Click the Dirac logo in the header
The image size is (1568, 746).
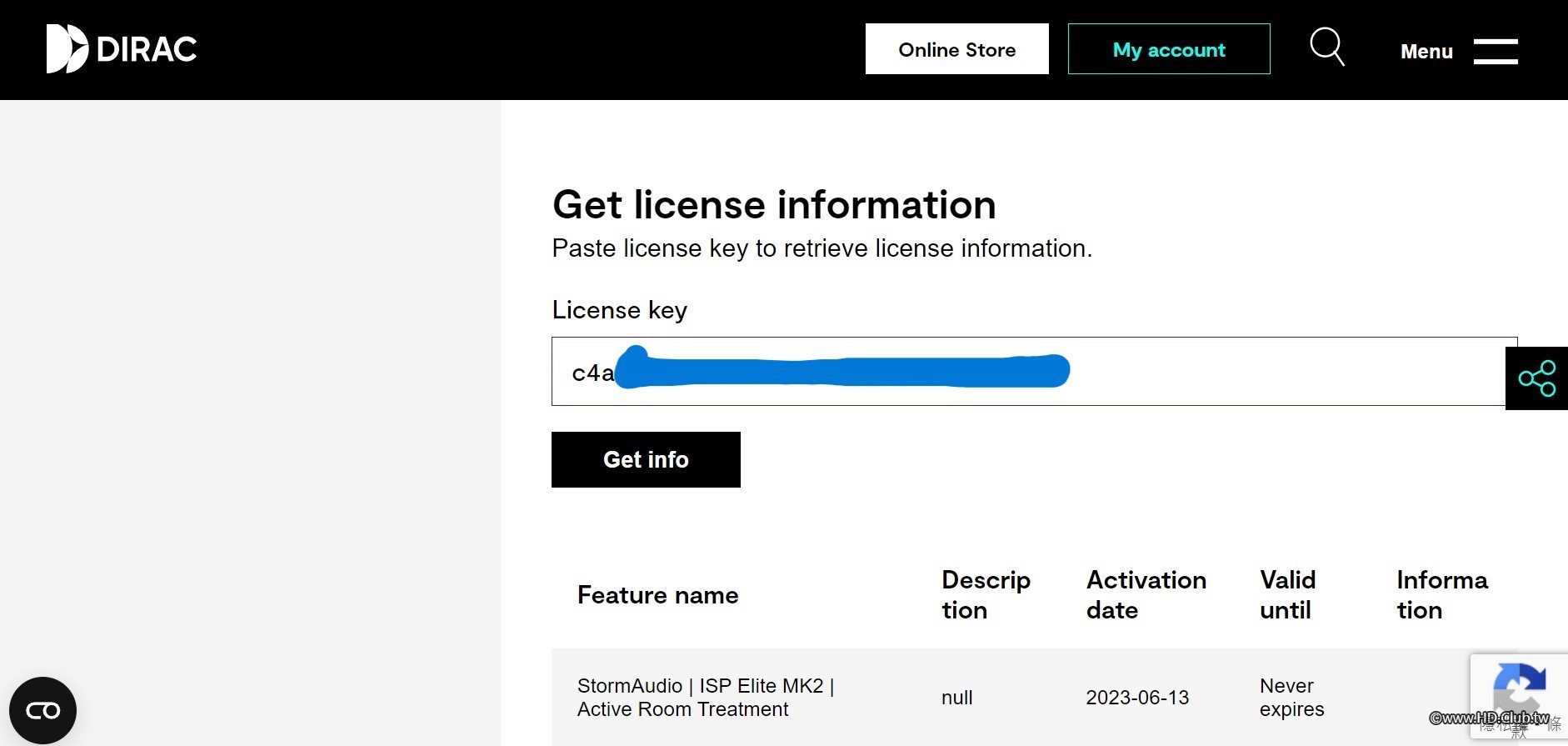coord(122,49)
